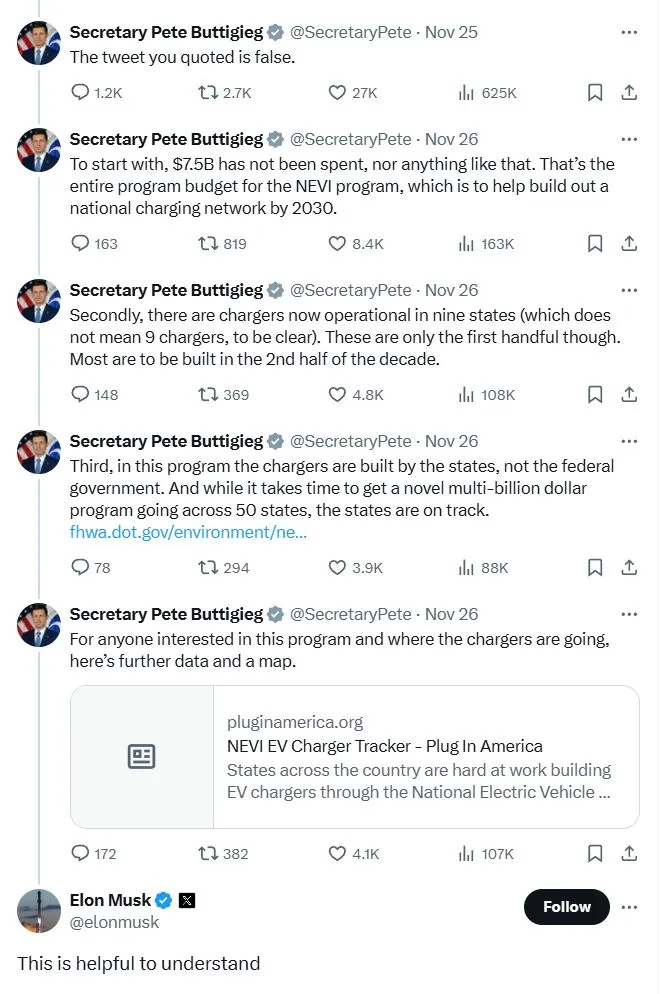Share the NEVI EV Charger Tracker tweet
The image size is (660, 994).
point(629,853)
